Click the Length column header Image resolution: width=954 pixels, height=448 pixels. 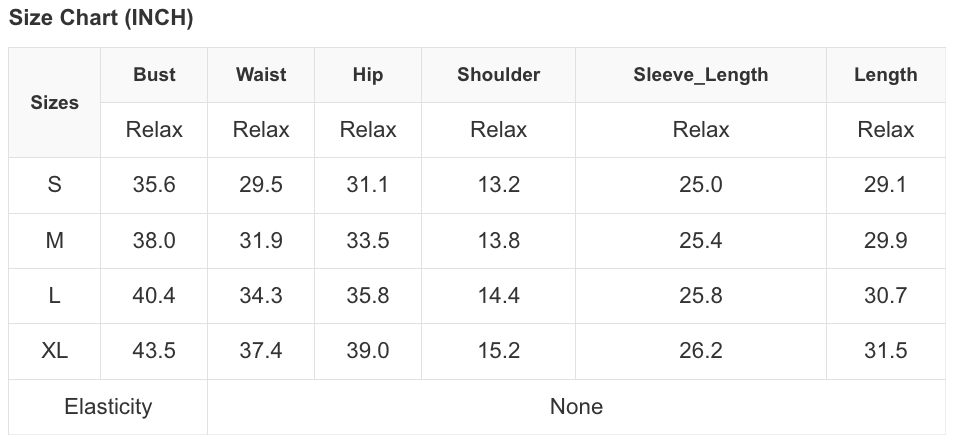pyautogui.click(x=885, y=75)
